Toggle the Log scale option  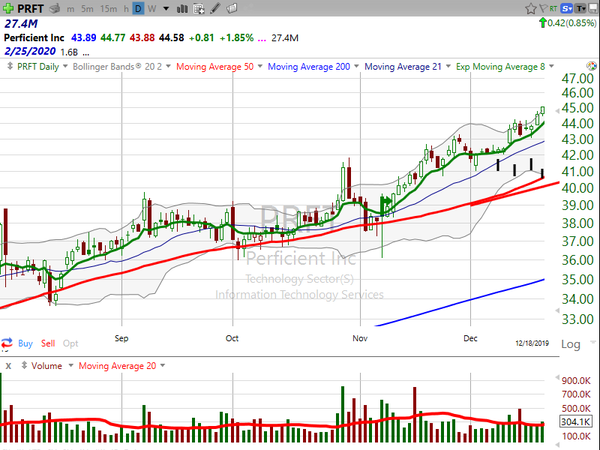571,344
